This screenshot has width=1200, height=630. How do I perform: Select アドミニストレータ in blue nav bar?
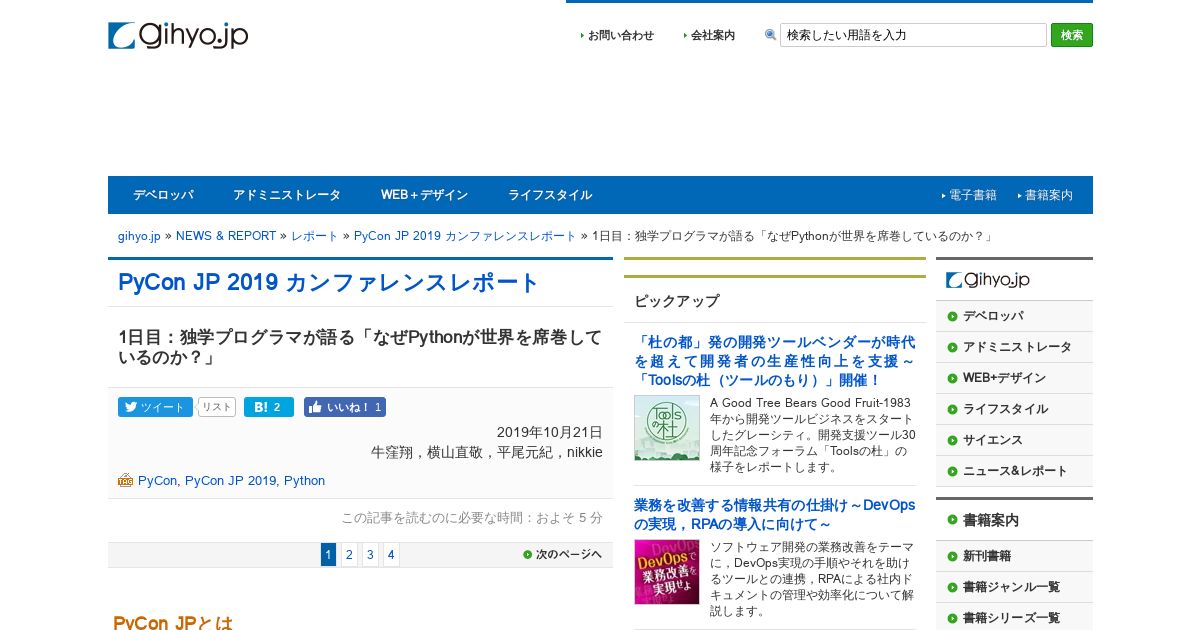pyautogui.click(x=287, y=195)
